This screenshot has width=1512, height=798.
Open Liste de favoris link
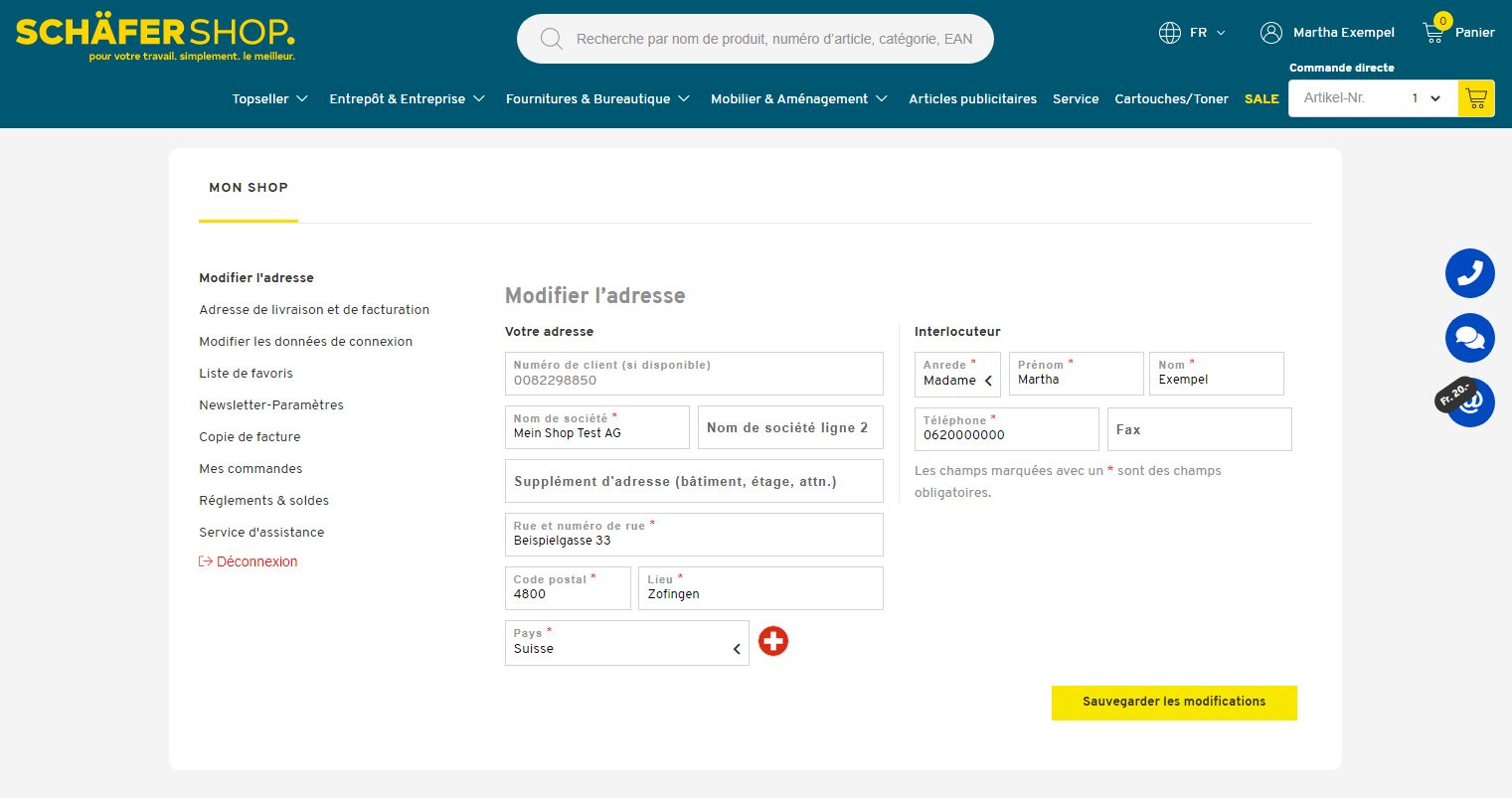click(x=246, y=373)
